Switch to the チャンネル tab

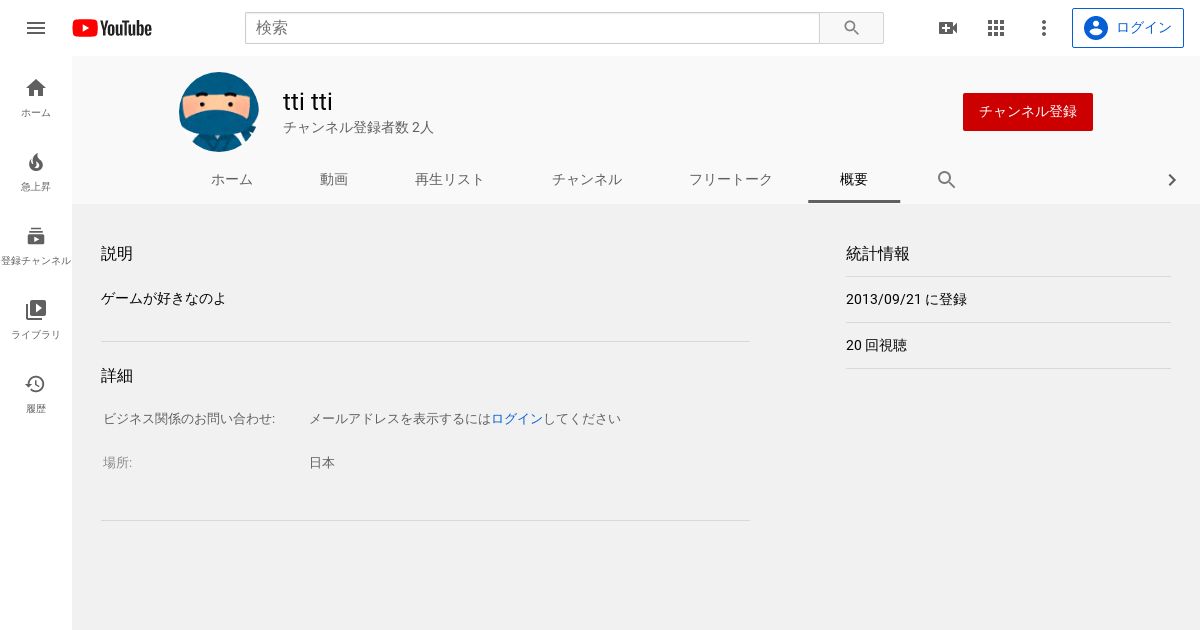(587, 180)
